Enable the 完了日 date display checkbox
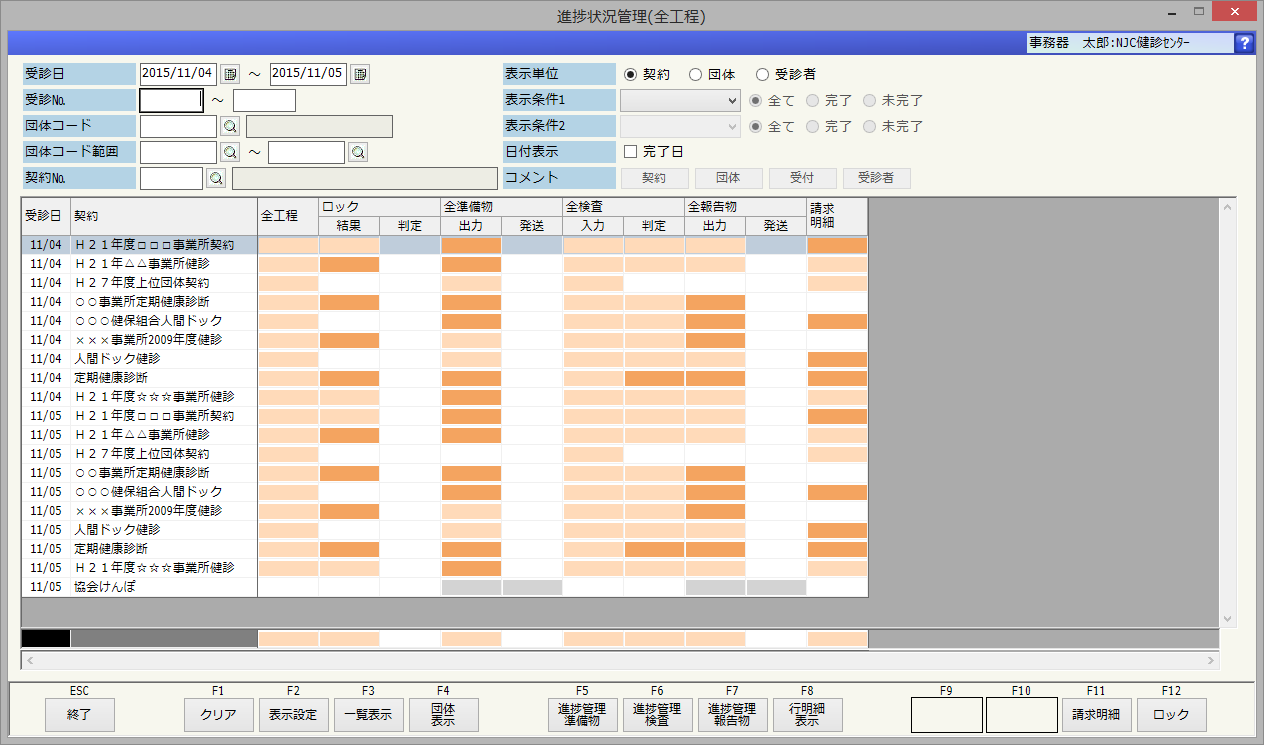Image resolution: width=1264 pixels, height=745 pixels. click(630, 152)
